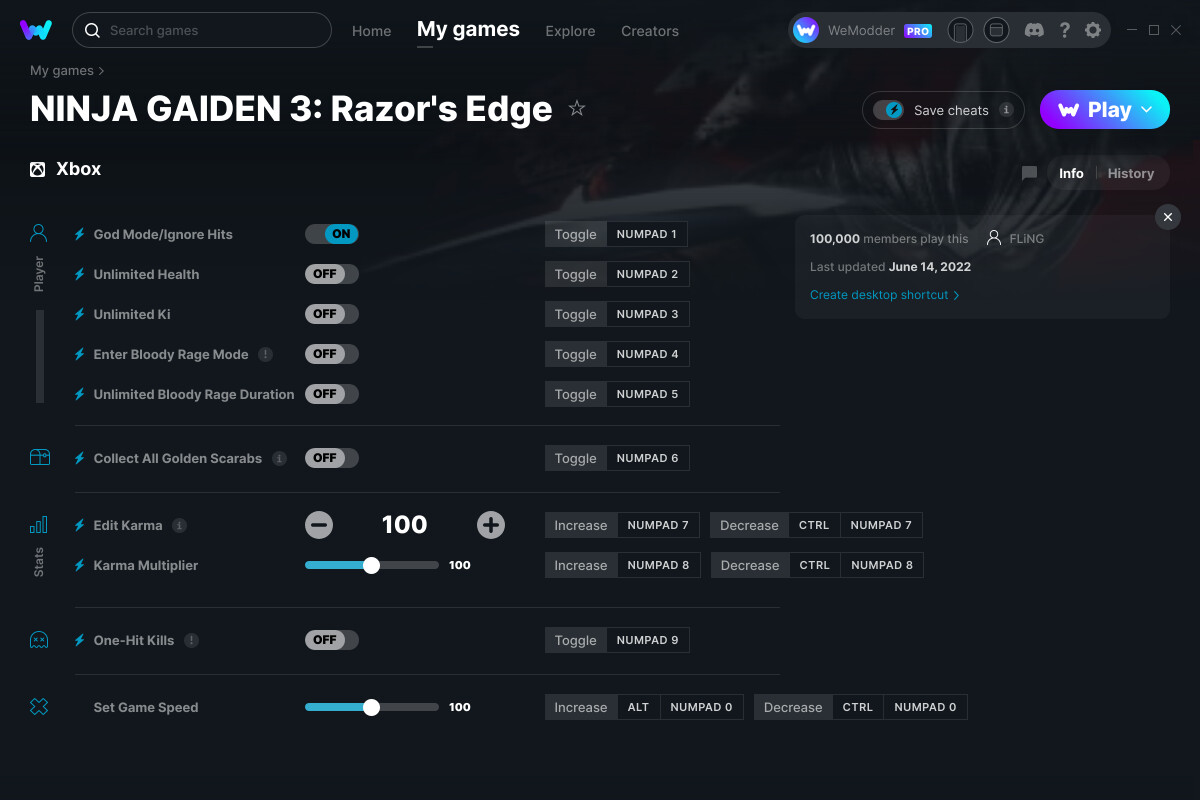The height and width of the screenshot is (800, 1200).
Task: Enable One-Hit Kills toggle
Action: (332, 640)
